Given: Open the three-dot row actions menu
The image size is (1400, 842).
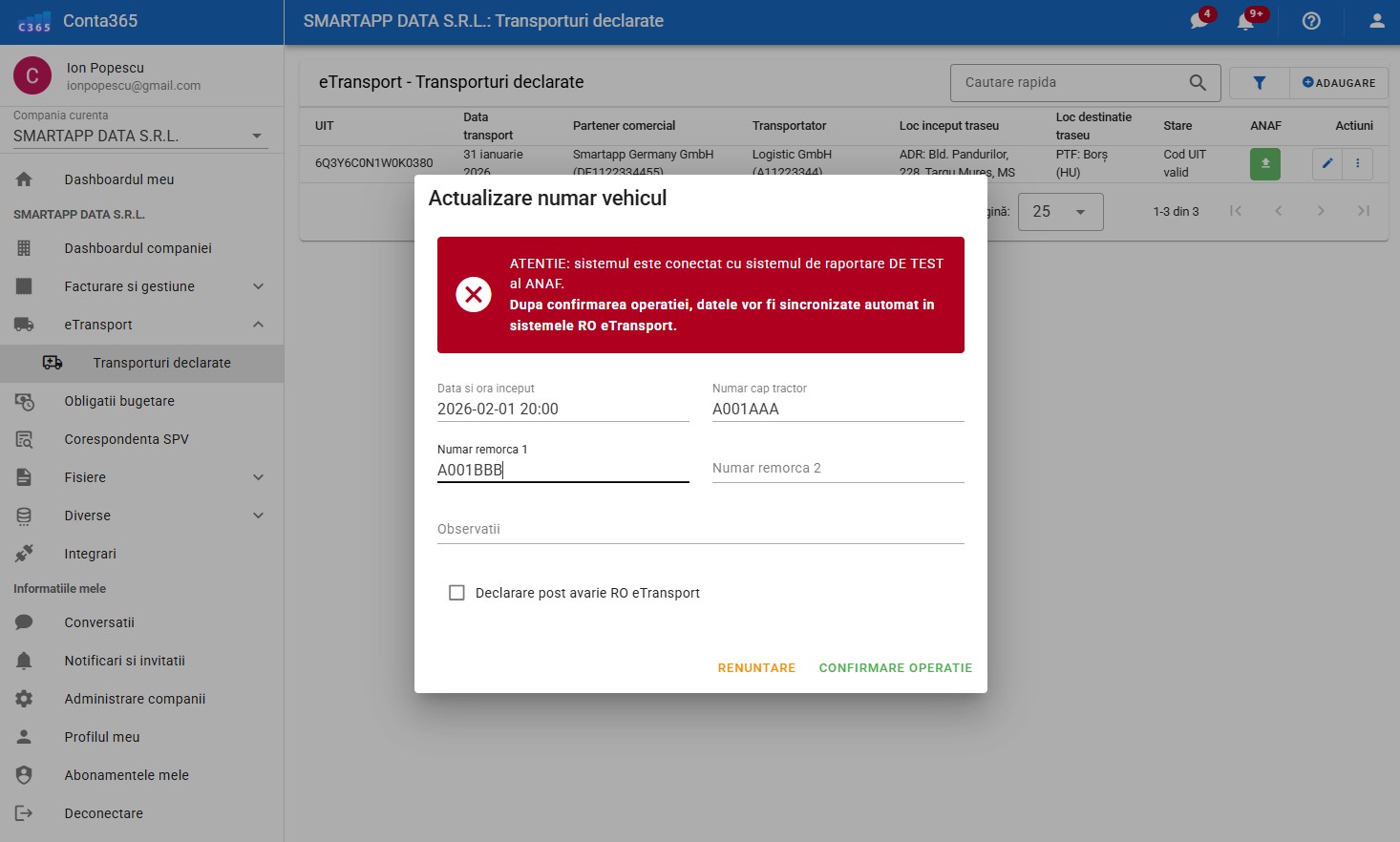Looking at the screenshot, I should [x=1357, y=163].
